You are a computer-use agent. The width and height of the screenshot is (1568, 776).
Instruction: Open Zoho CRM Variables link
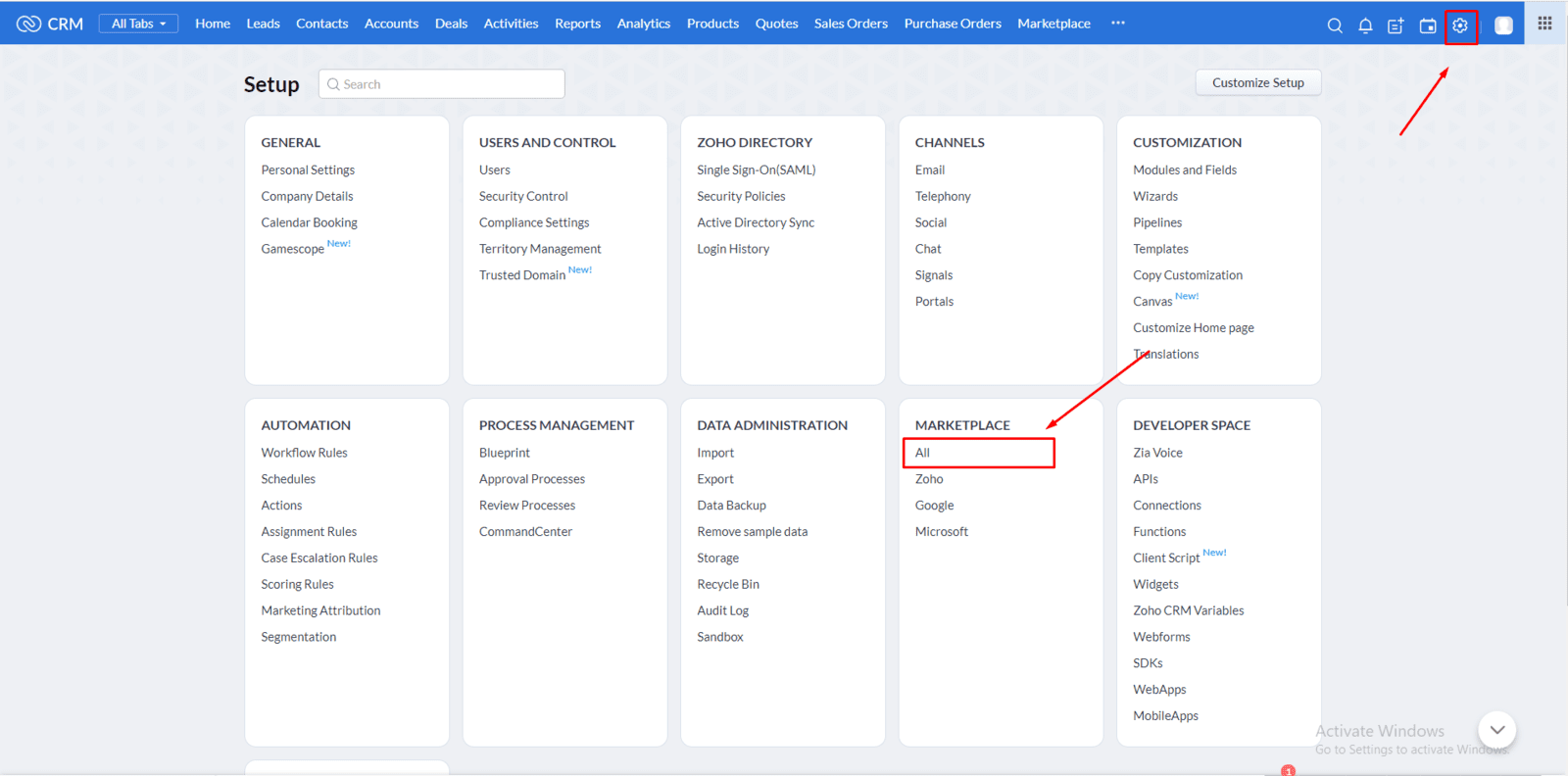(1189, 610)
